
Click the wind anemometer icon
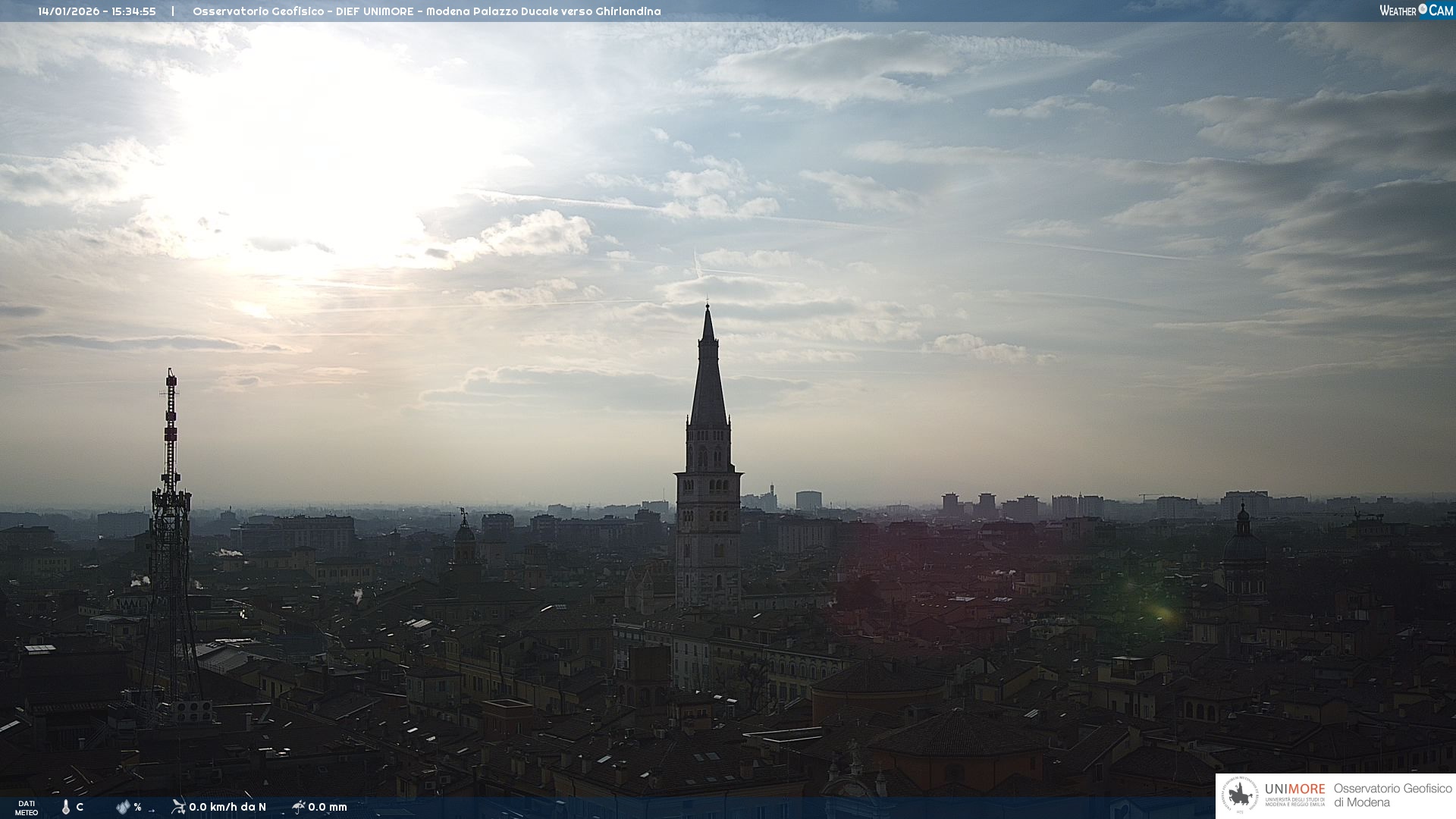coord(178,807)
